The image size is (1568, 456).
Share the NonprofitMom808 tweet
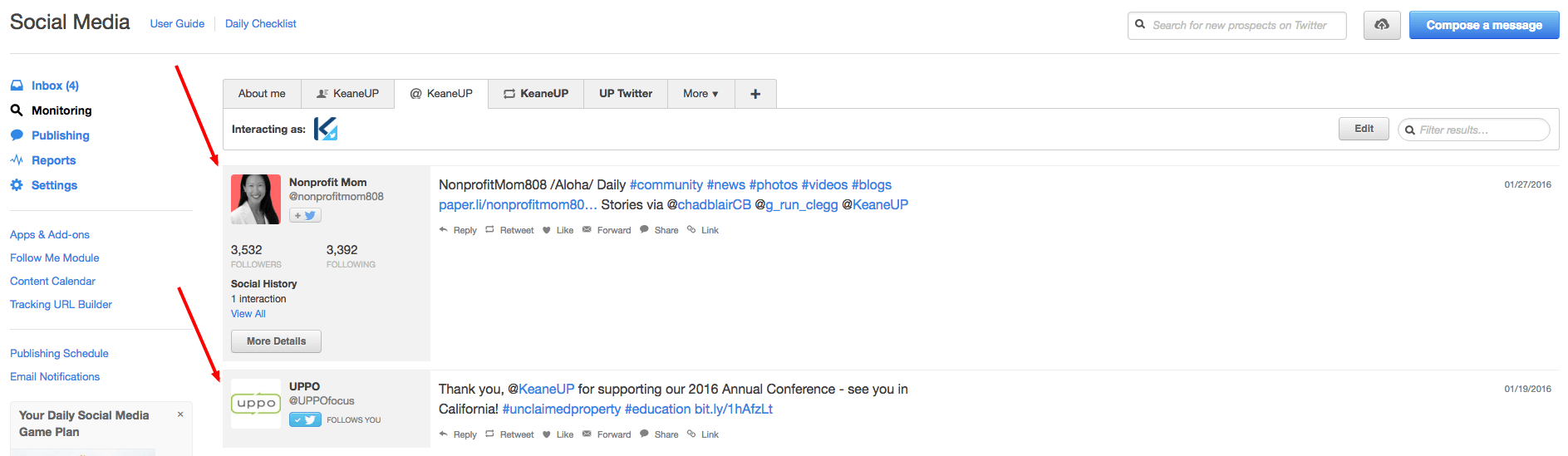click(659, 230)
